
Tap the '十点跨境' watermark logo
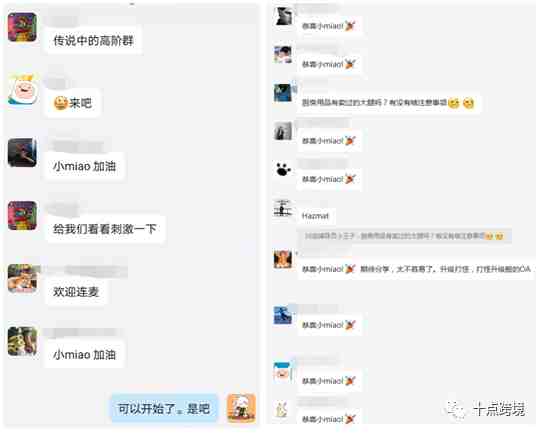485,410
